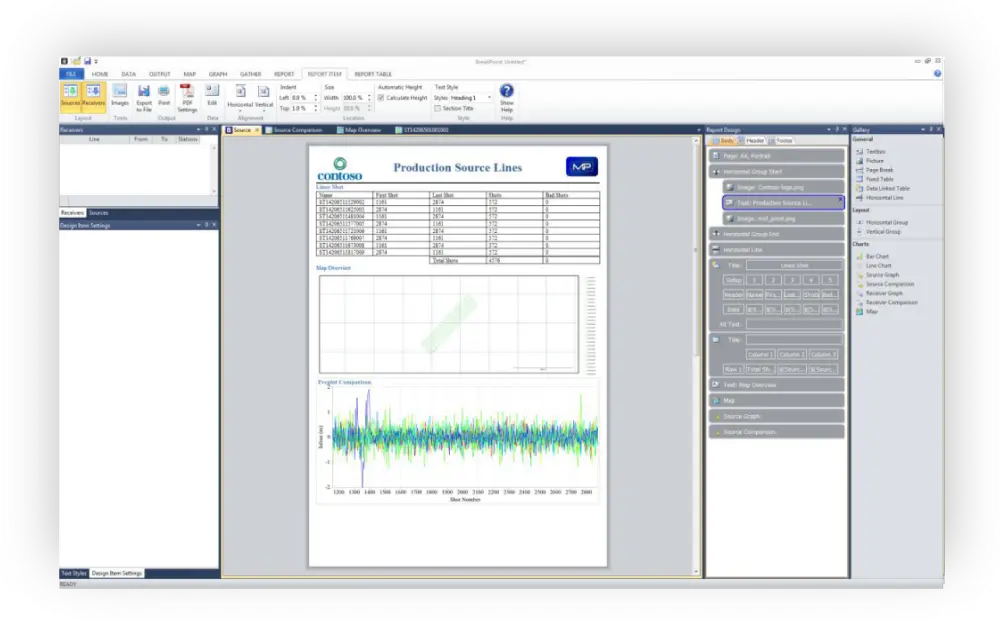The image size is (1000, 644).
Task: Switch to the REPORT TABLE ribbon tab
Action: point(373,74)
